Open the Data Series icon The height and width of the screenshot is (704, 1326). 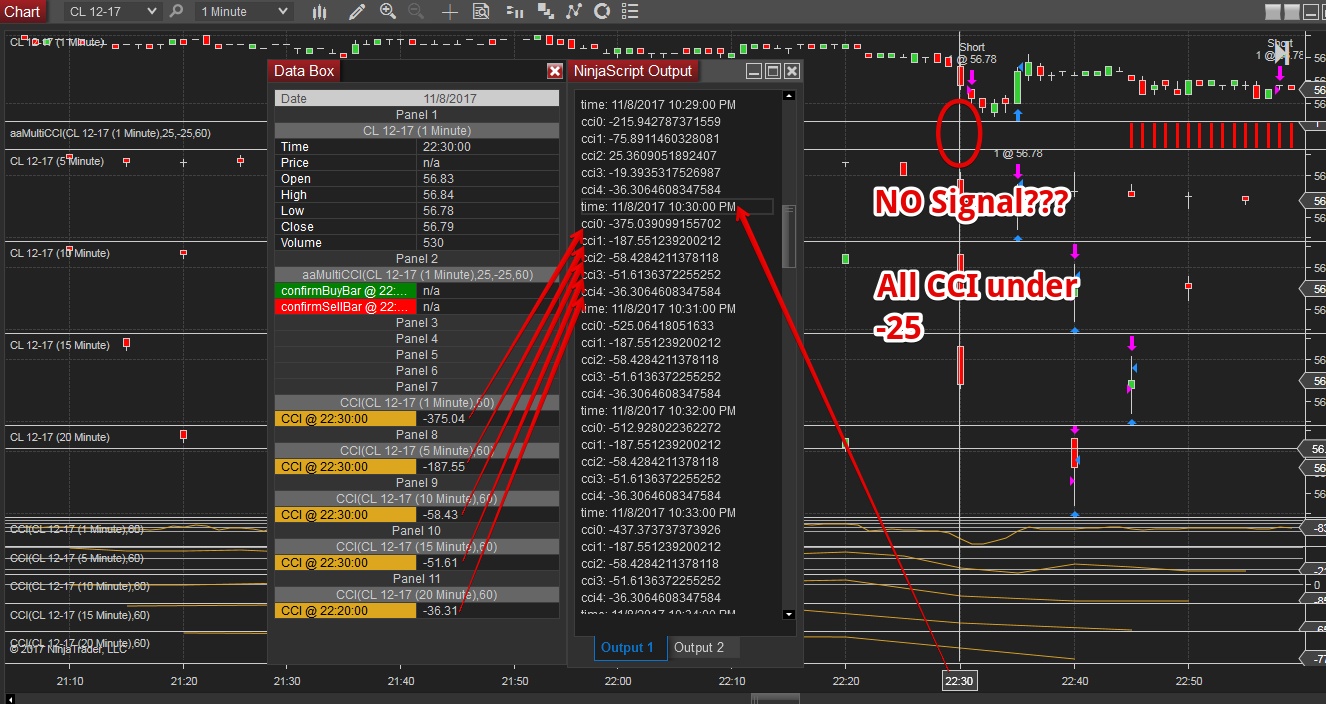(546, 11)
